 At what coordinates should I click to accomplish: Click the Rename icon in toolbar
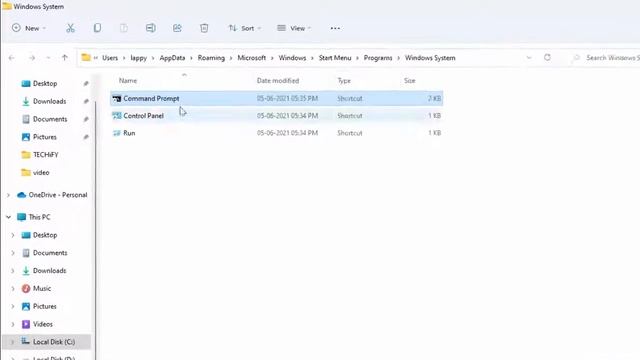(x=151, y=28)
